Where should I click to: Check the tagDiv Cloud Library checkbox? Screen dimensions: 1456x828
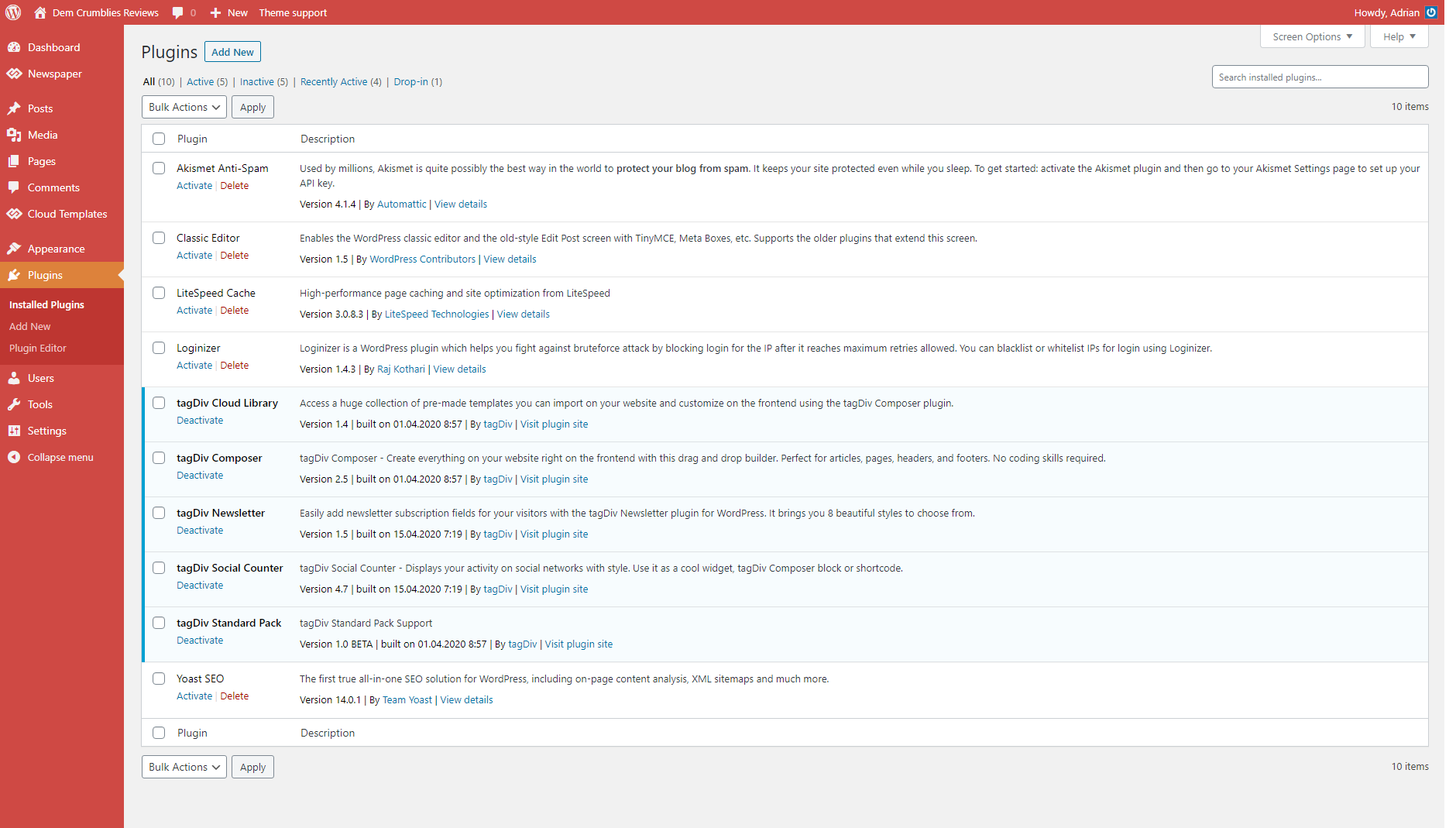click(x=159, y=403)
